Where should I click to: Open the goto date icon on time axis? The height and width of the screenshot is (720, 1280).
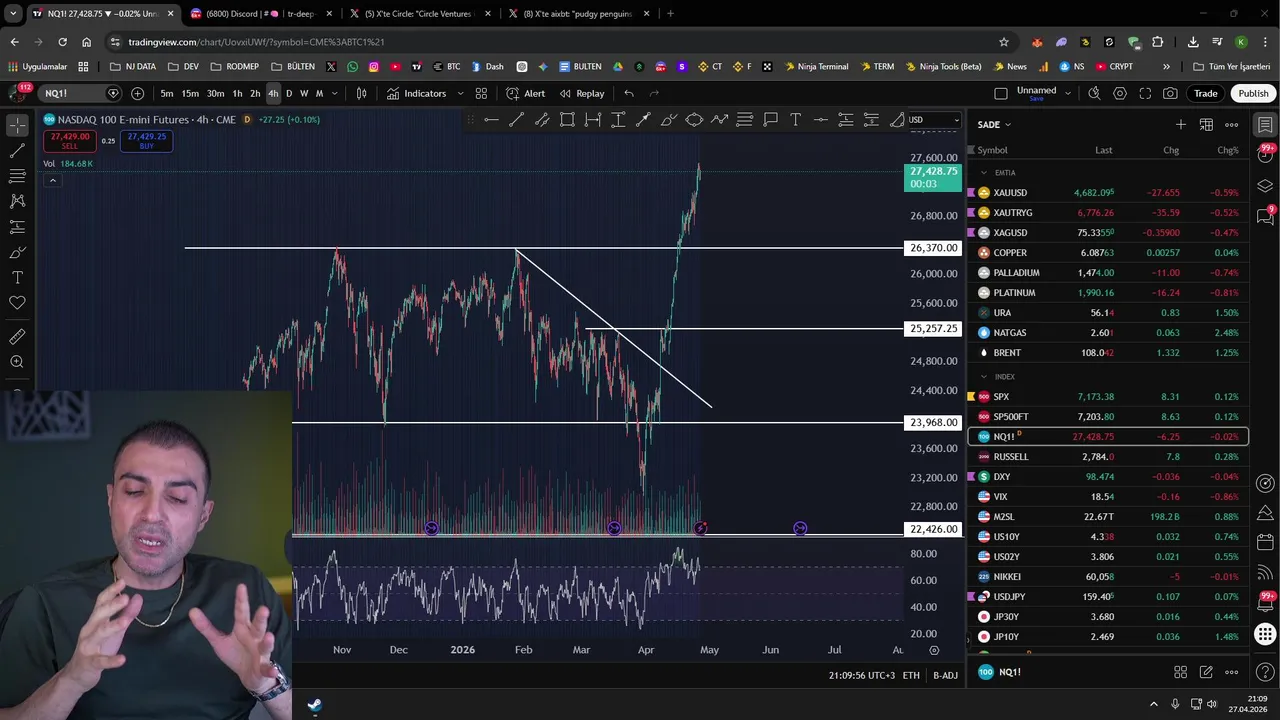click(934, 650)
